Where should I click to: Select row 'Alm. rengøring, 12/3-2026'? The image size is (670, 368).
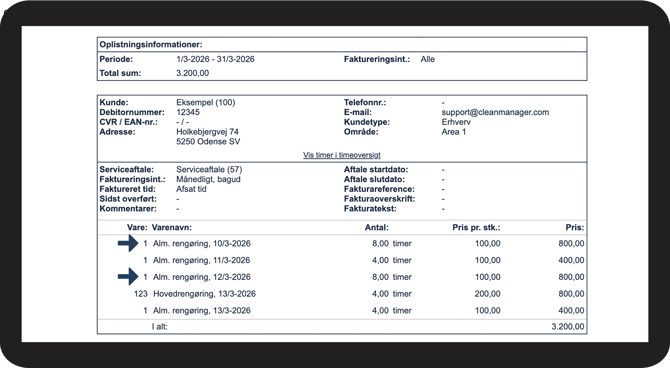click(x=341, y=277)
